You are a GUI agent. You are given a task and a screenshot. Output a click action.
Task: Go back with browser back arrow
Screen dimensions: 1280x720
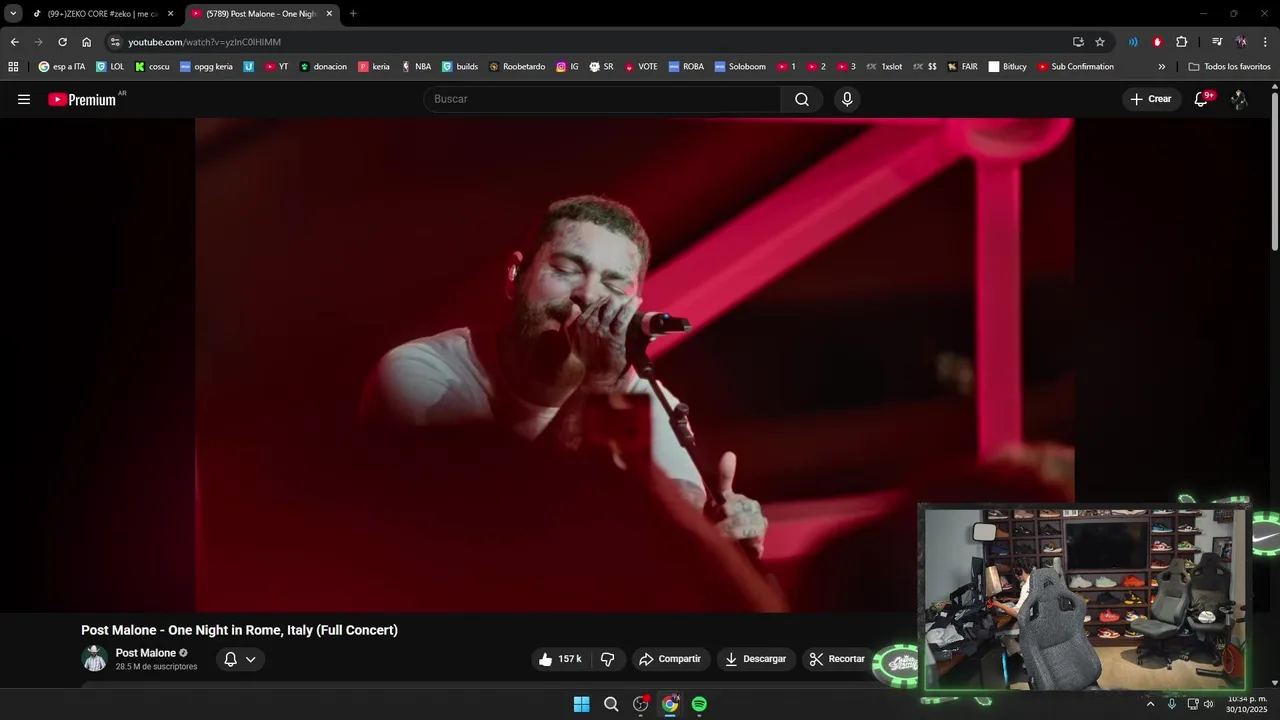(14, 42)
